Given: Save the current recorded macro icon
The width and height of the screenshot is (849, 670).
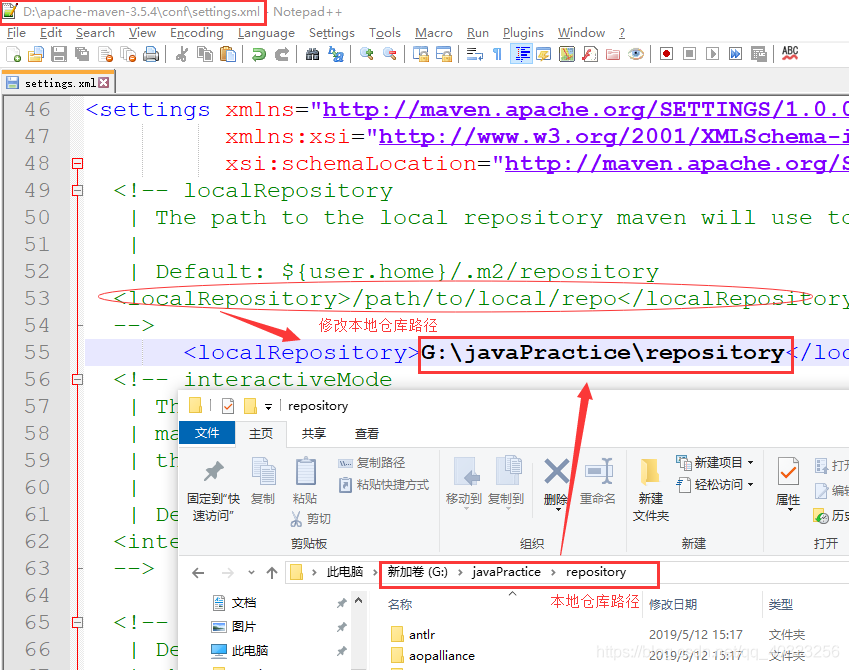Looking at the screenshot, I should click(x=759, y=54).
